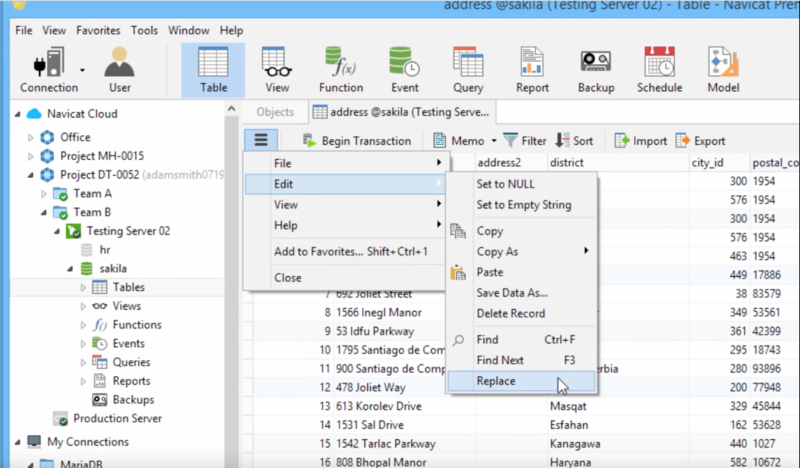Choose Replace in Edit submenu
This screenshot has height=468, width=800.
click(x=521, y=381)
